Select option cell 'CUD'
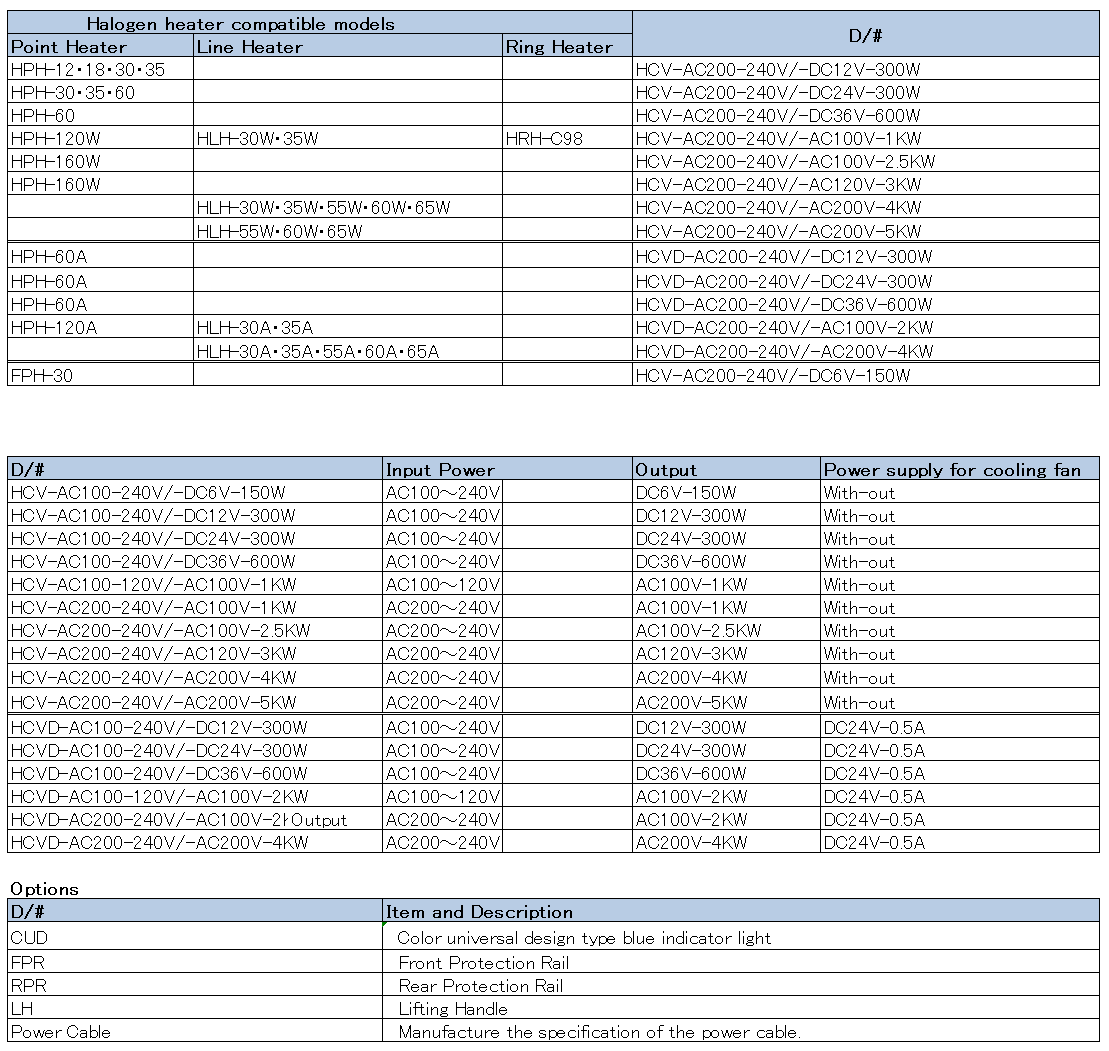1109x1051 pixels. [194, 936]
